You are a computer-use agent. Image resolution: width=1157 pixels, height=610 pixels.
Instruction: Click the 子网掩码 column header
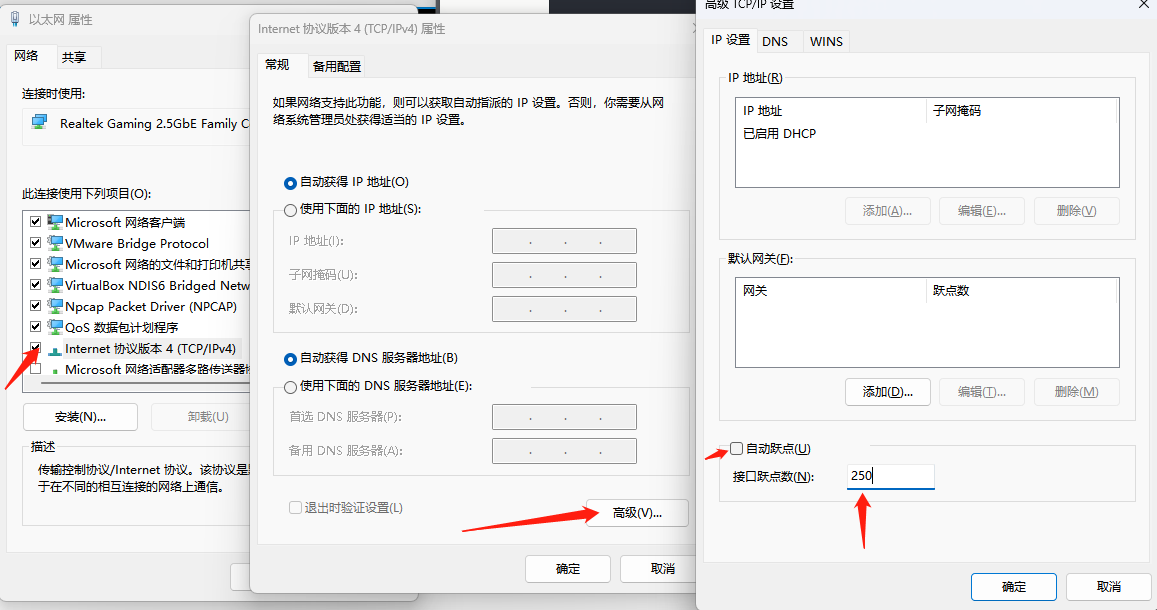1021,111
